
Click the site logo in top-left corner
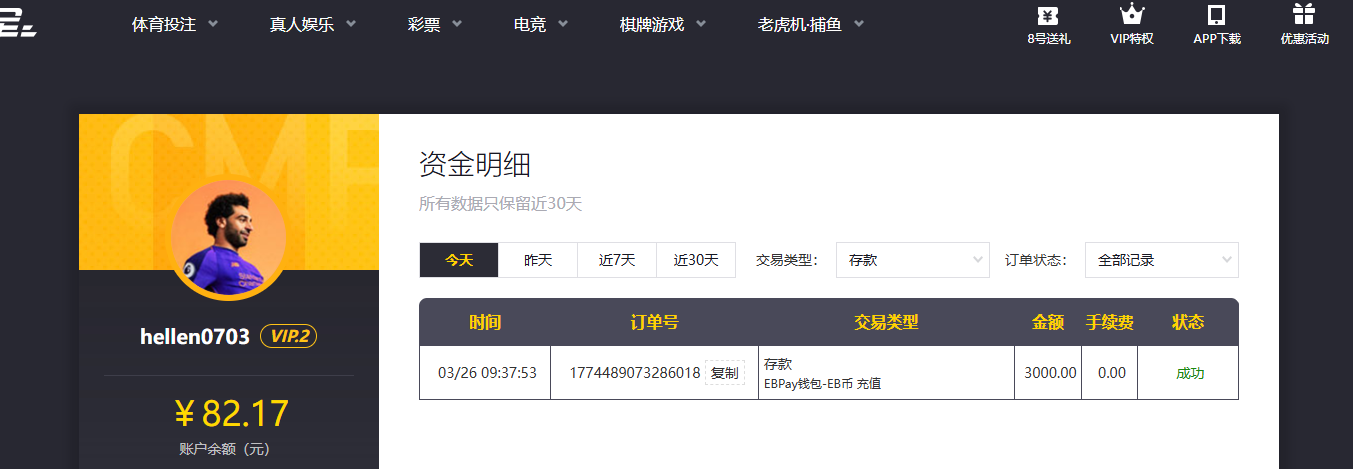[x=18, y=25]
